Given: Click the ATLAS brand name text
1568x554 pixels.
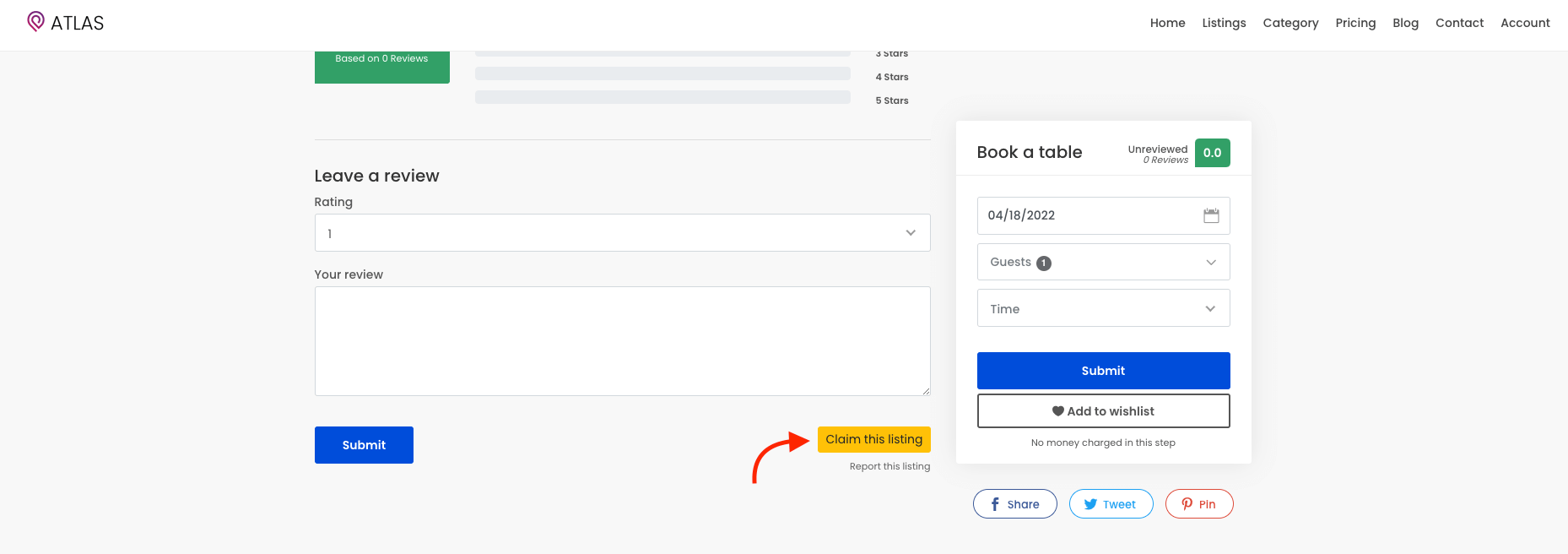Looking at the screenshot, I should click(78, 23).
